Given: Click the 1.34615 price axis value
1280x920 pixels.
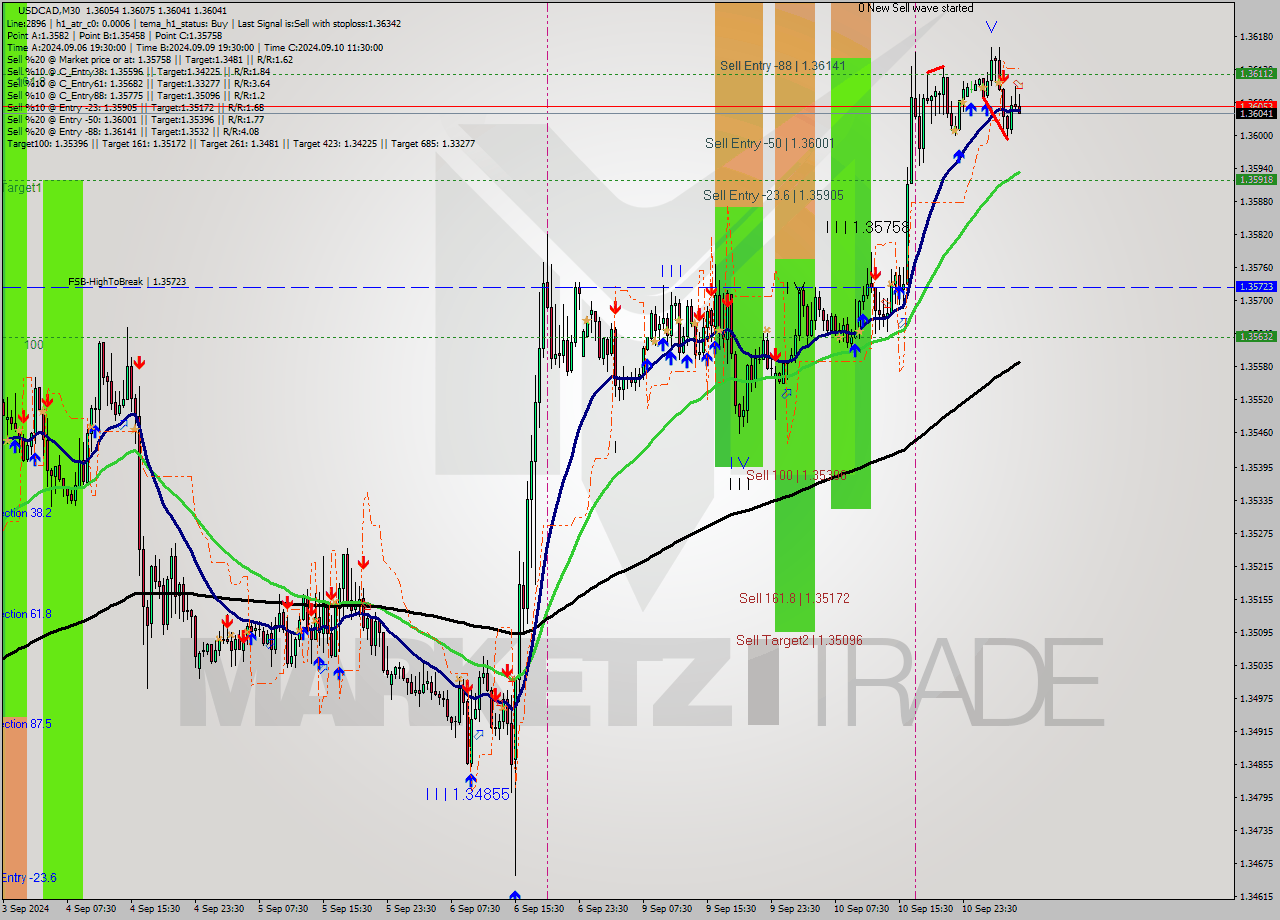Looking at the screenshot, I should tap(1256, 896).
